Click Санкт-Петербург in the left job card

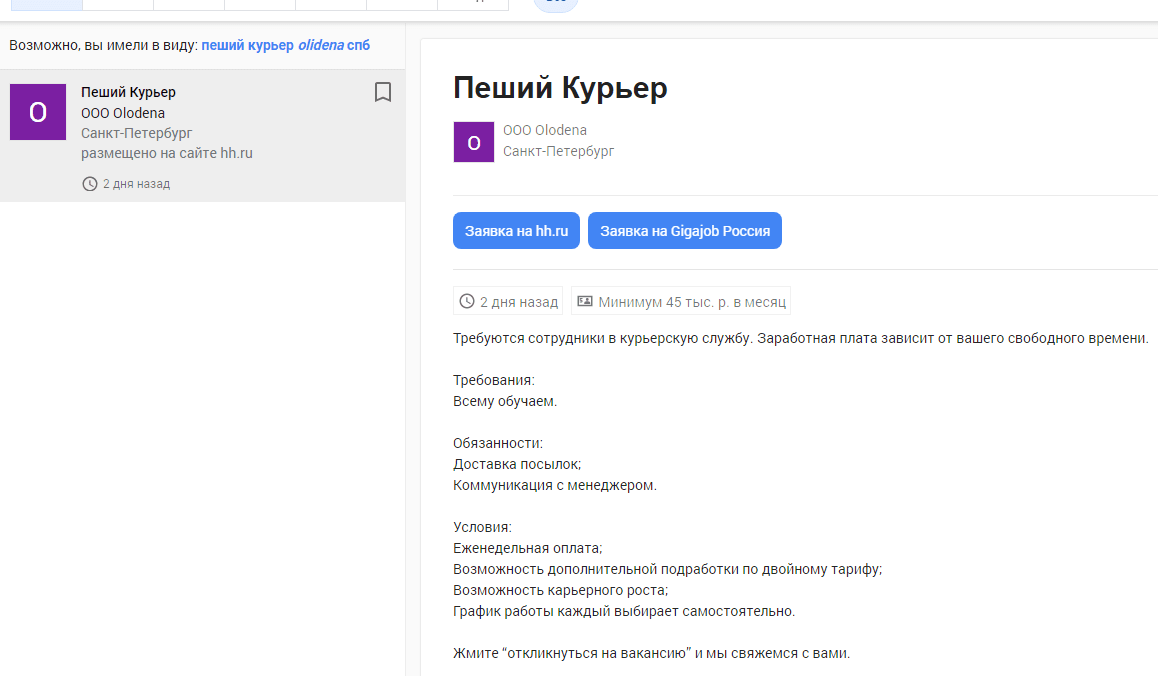[136, 133]
